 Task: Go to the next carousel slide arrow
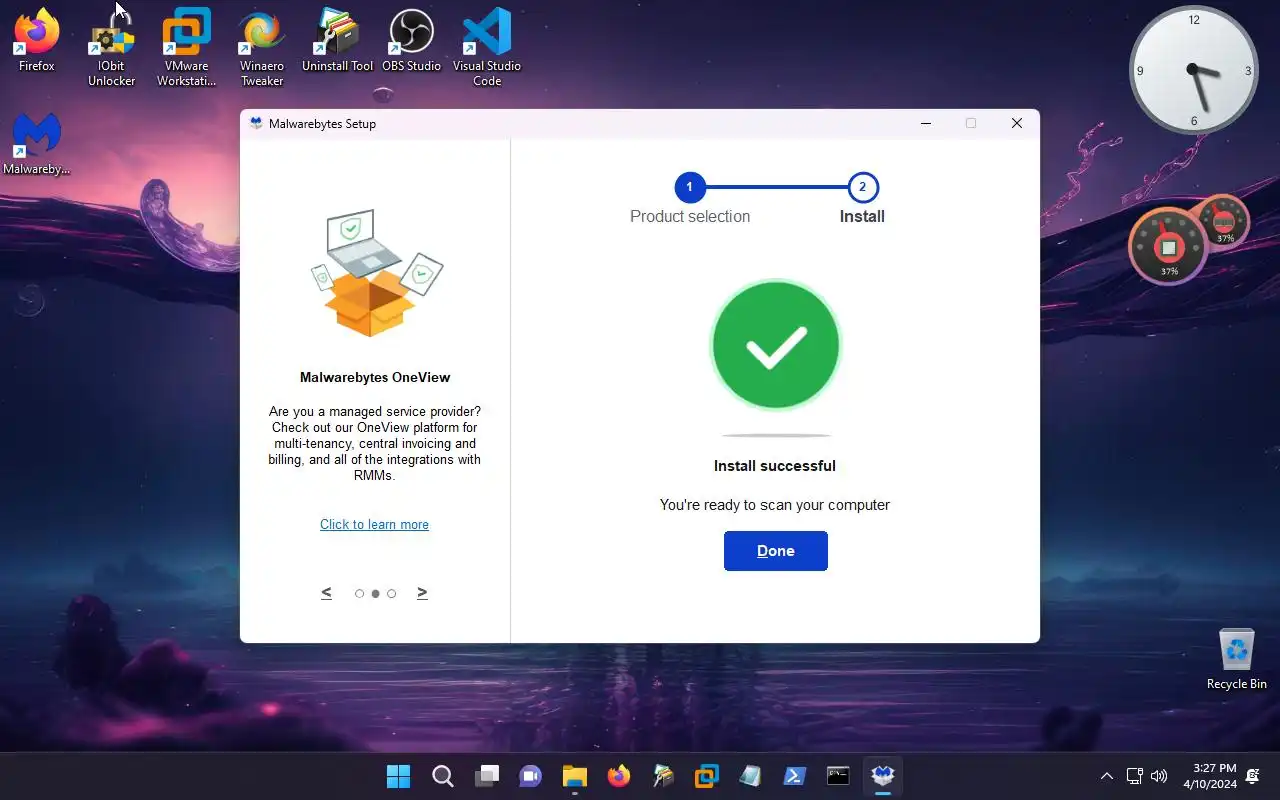pos(422,593)
